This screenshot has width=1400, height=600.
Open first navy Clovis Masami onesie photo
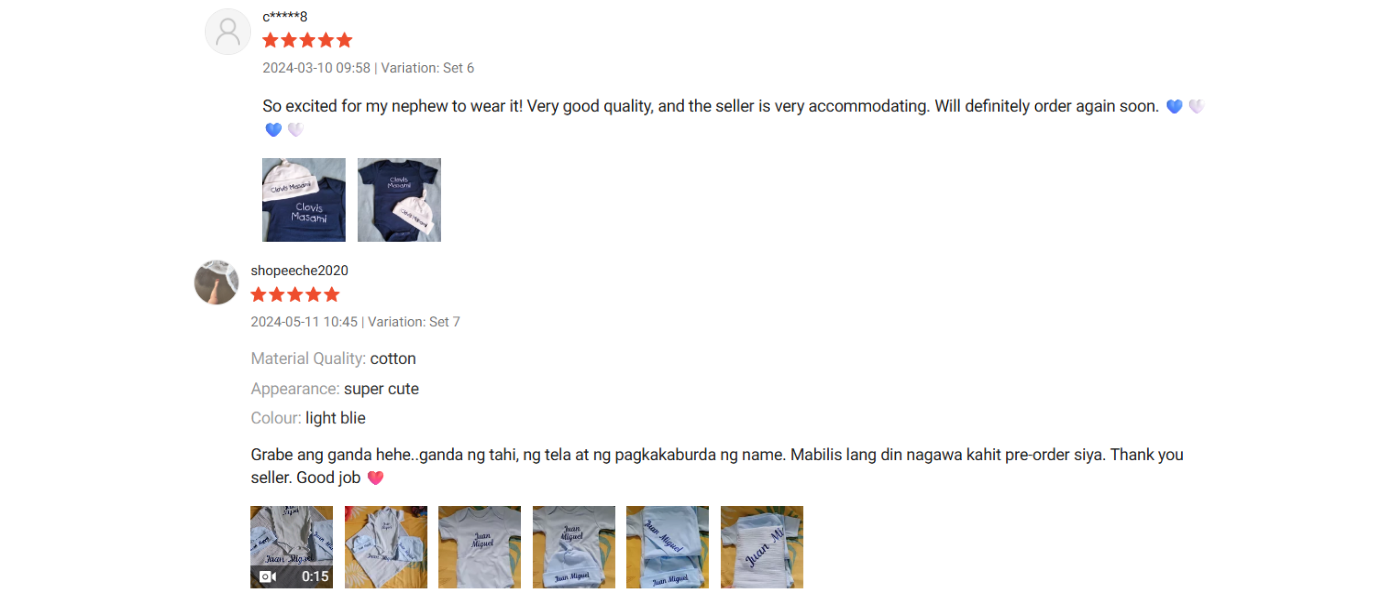tap(304, 200)
